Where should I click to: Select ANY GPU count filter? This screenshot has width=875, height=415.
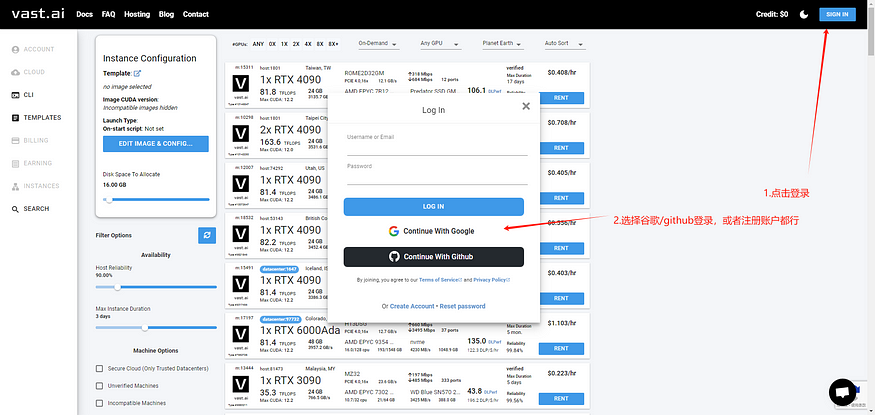pyautogui.click(x=258, y=44)
